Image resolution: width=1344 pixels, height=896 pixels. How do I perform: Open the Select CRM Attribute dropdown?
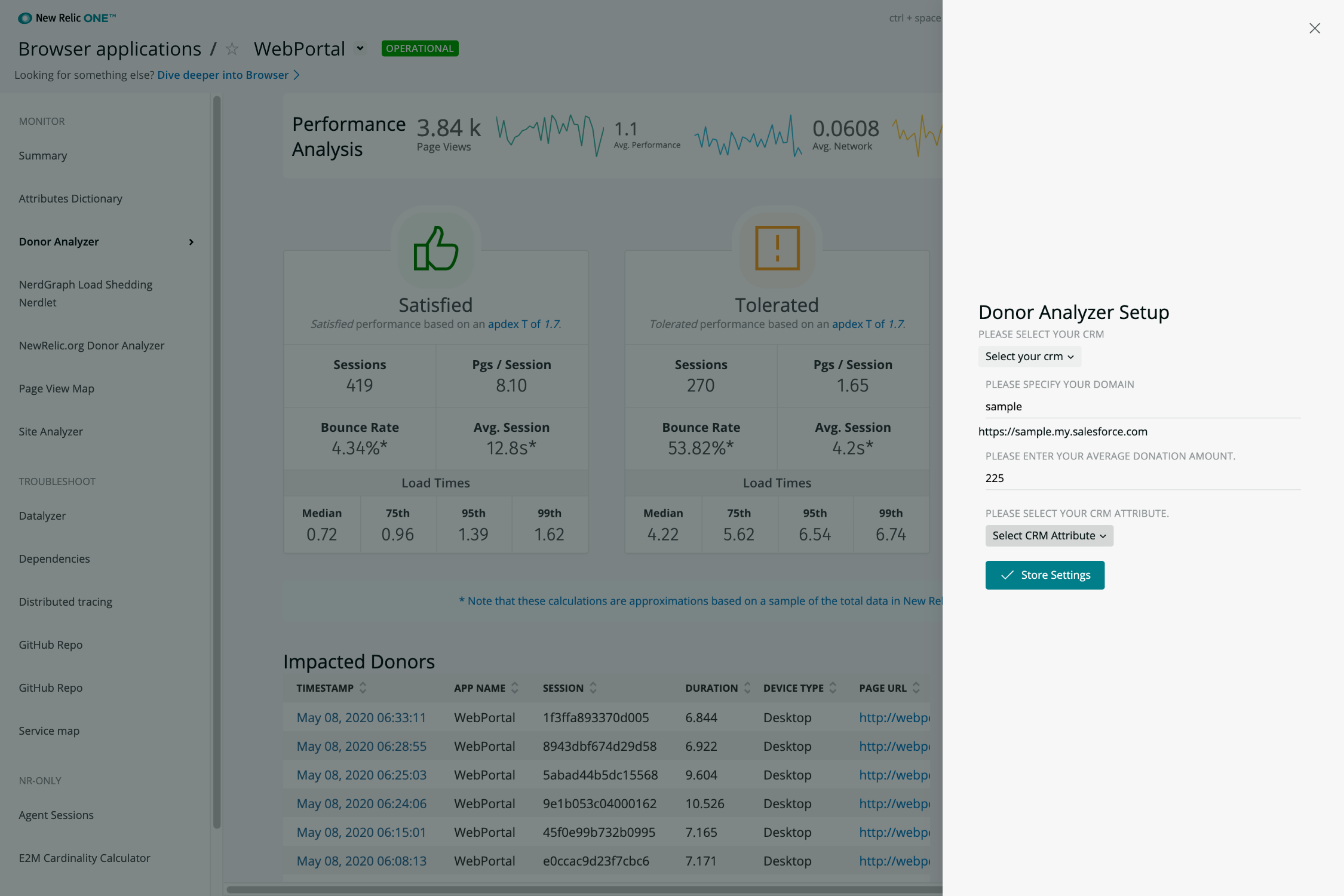[1049, 536]
